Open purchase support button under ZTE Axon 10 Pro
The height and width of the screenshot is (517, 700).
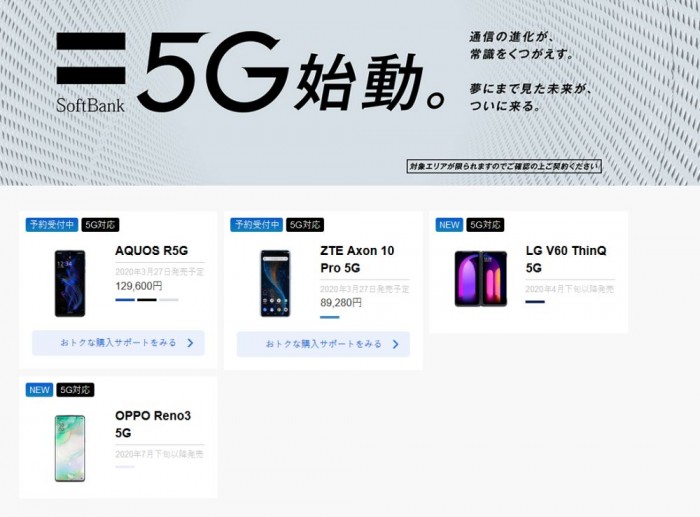323,344
